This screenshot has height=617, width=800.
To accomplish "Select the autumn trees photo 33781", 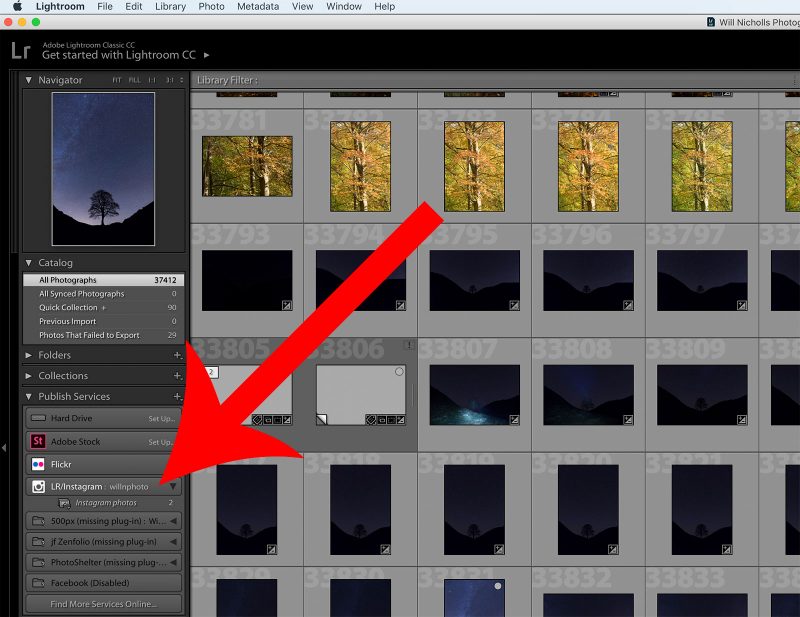I will coord(247,166).
